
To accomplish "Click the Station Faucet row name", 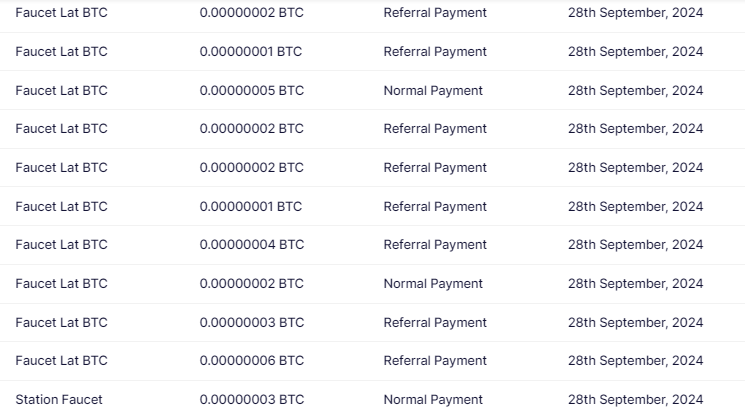I will pyautogui.click(x=59, y=399).
